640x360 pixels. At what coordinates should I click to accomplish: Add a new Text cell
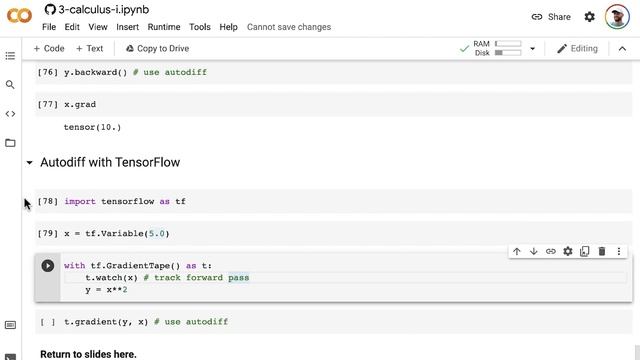(x=89, y=48)
